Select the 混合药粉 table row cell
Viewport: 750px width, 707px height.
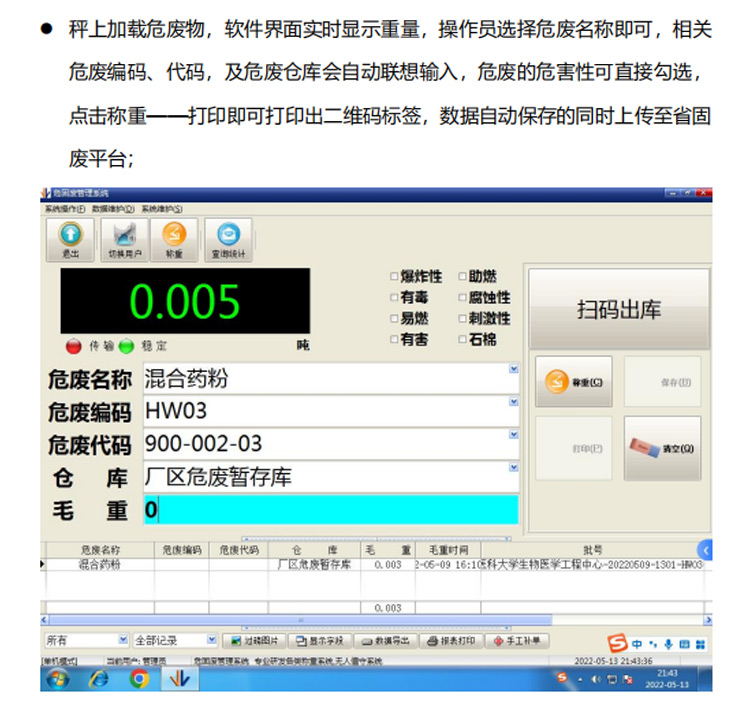point(99,565)
